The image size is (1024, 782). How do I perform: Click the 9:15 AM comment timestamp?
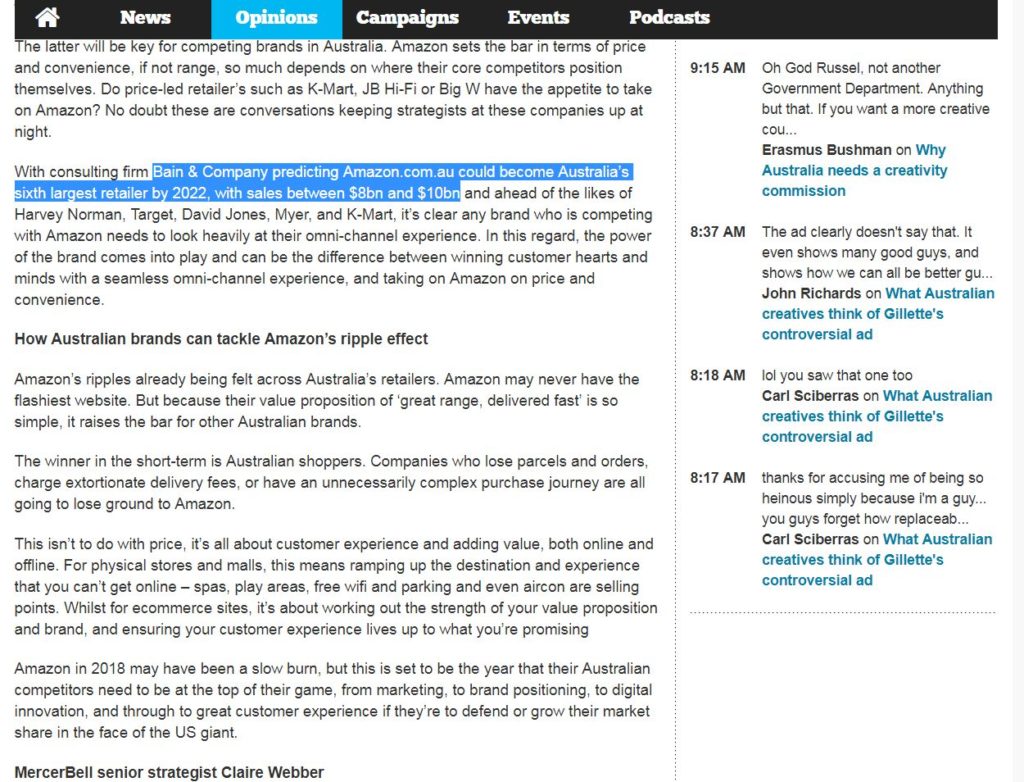coord(717,68)
